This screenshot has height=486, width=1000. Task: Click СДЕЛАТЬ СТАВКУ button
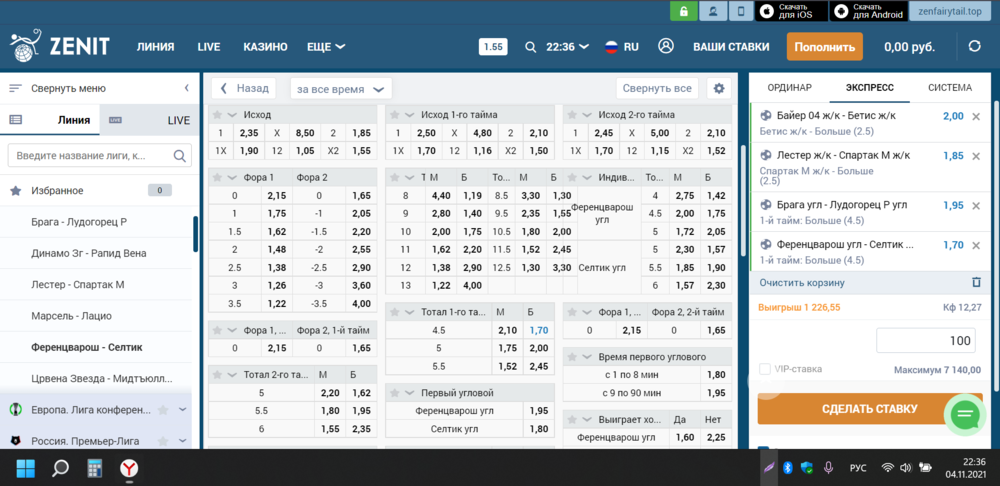[869, 409]
